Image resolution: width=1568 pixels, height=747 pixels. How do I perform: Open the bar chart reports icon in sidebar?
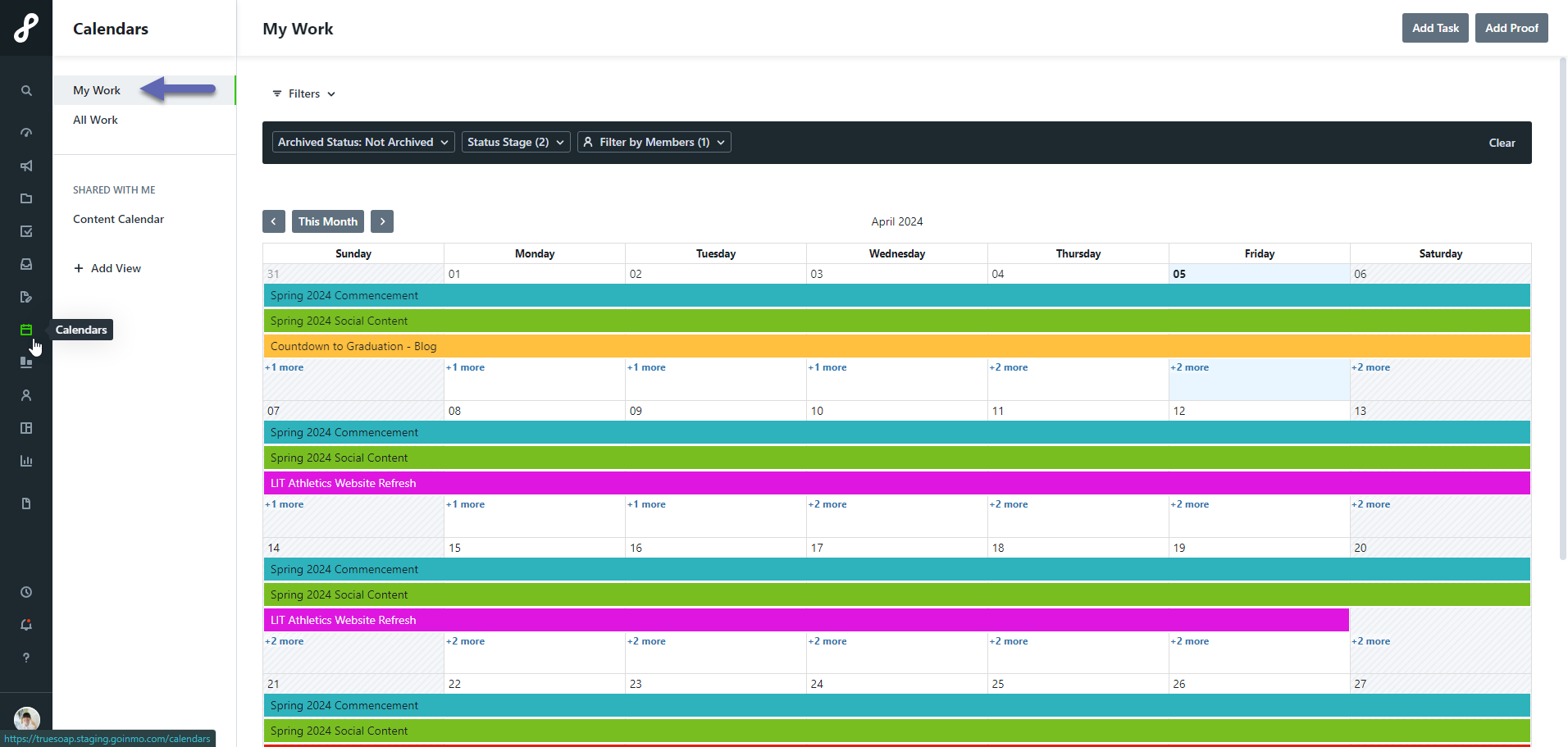pyautogui.click(x=26, y=461)
